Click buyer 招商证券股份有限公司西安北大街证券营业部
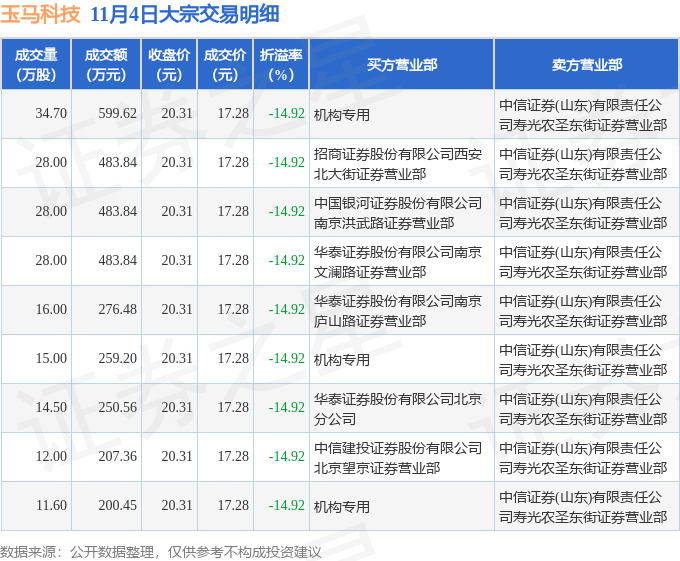The width and height of the screenshot is (680, 561). tap(398, 164)
